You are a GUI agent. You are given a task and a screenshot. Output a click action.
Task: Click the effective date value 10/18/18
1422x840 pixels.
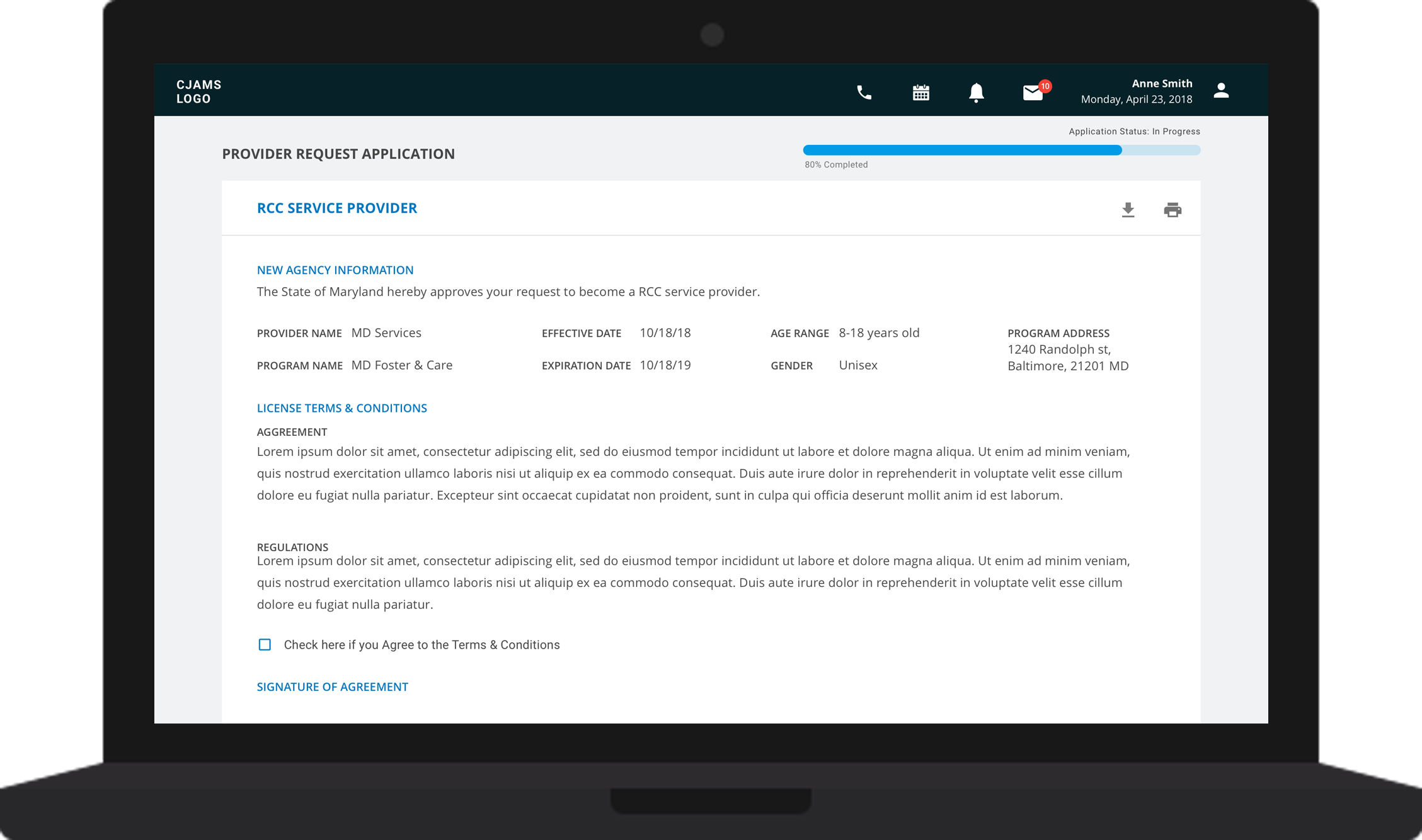(x=665, y=332)
